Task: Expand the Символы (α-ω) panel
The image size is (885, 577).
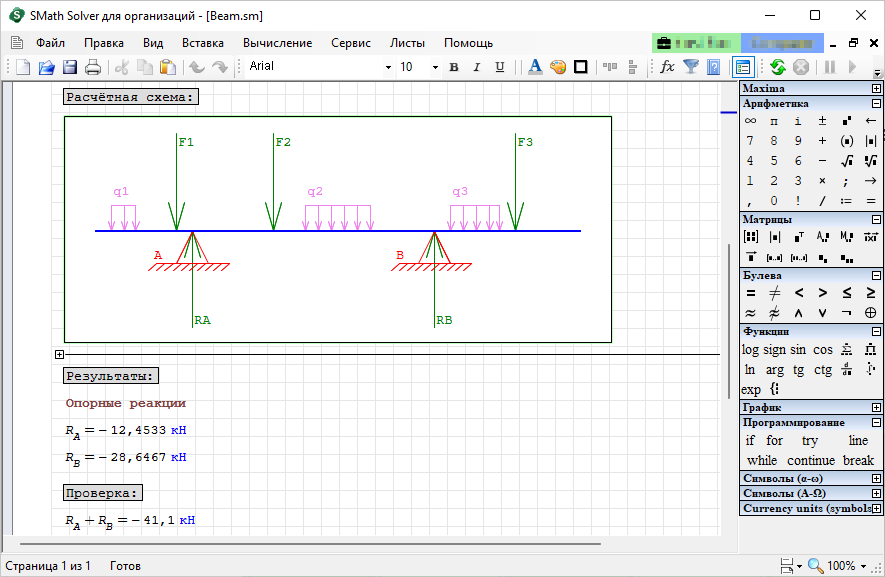Action: point(876,479)
